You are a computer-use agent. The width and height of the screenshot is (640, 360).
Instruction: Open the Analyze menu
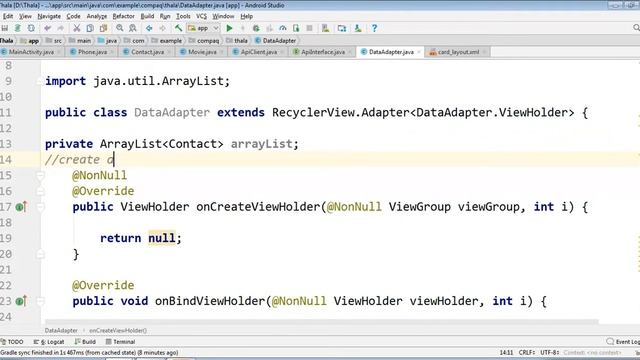97,16
